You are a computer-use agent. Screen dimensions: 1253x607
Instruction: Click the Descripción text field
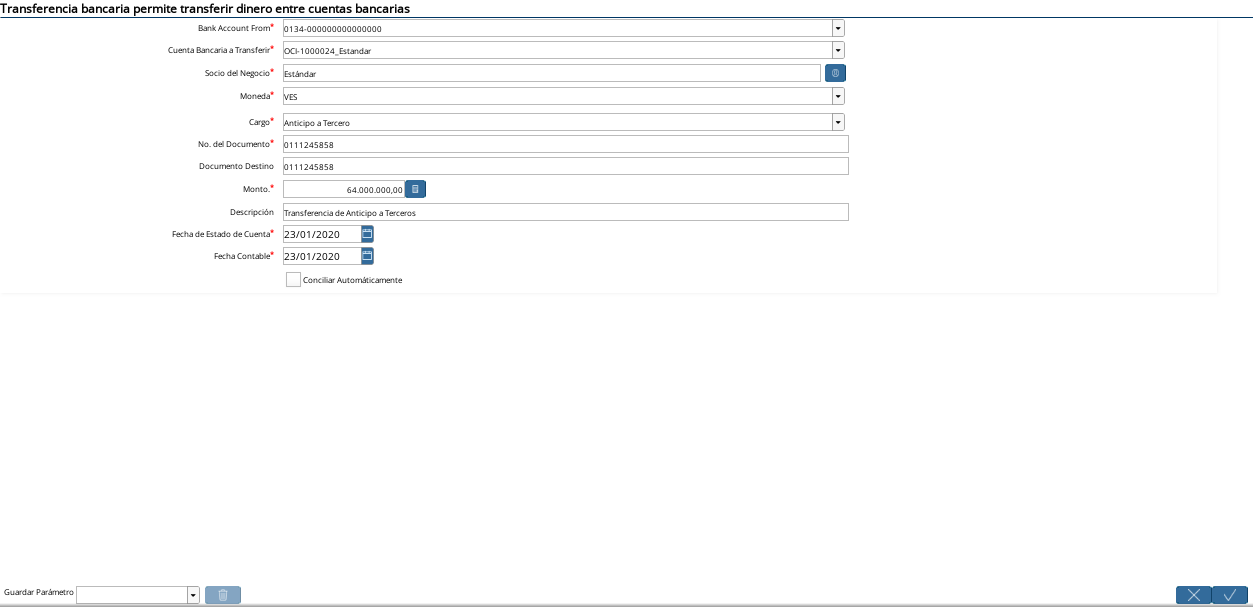(x=565, y=212)
